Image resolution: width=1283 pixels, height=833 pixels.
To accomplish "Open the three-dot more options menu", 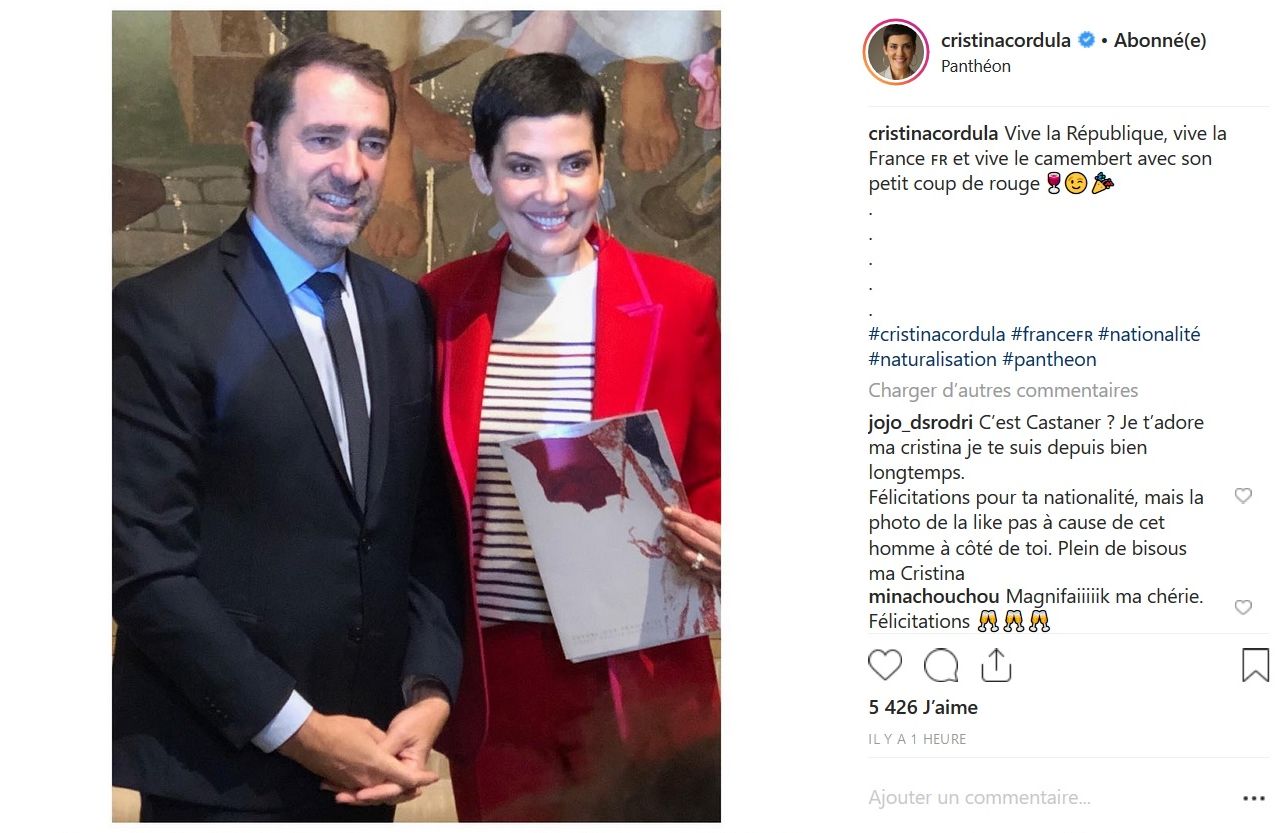I will 1254,798.
